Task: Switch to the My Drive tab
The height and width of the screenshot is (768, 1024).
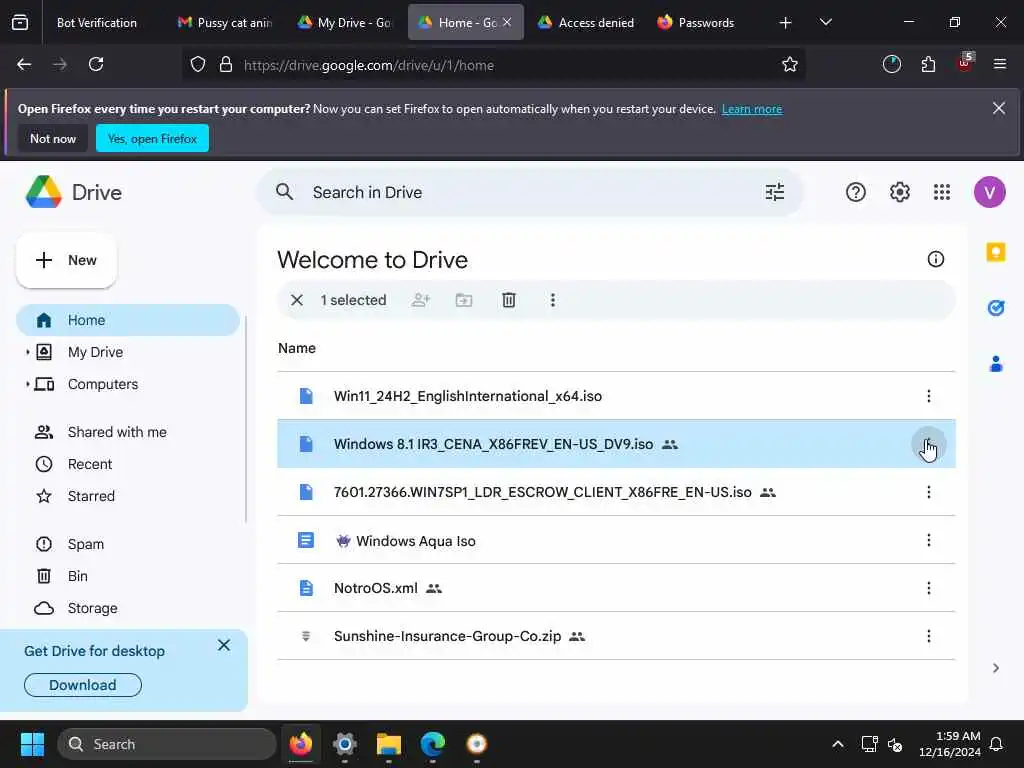Action: tap(344, 23)
